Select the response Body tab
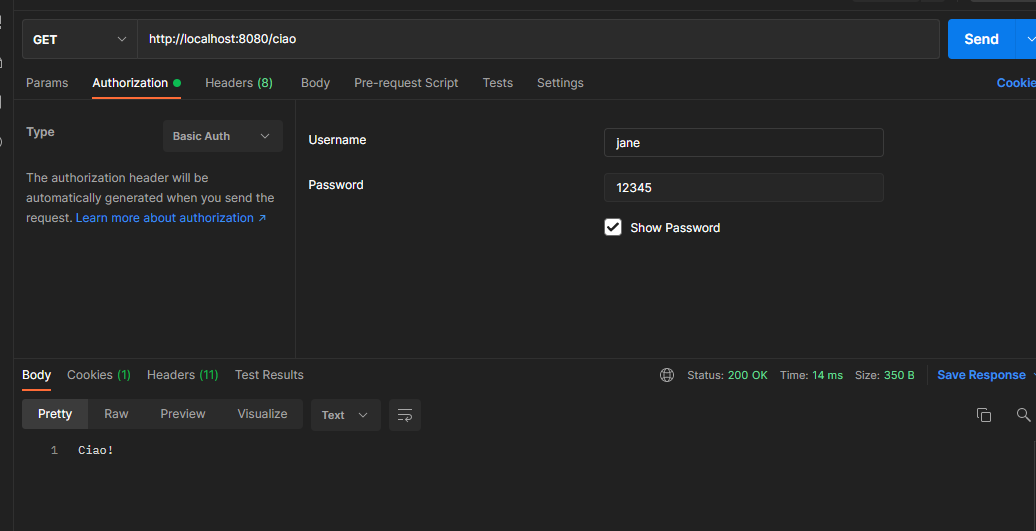Screen dimensions: 1036x531 tap(36, 374)
